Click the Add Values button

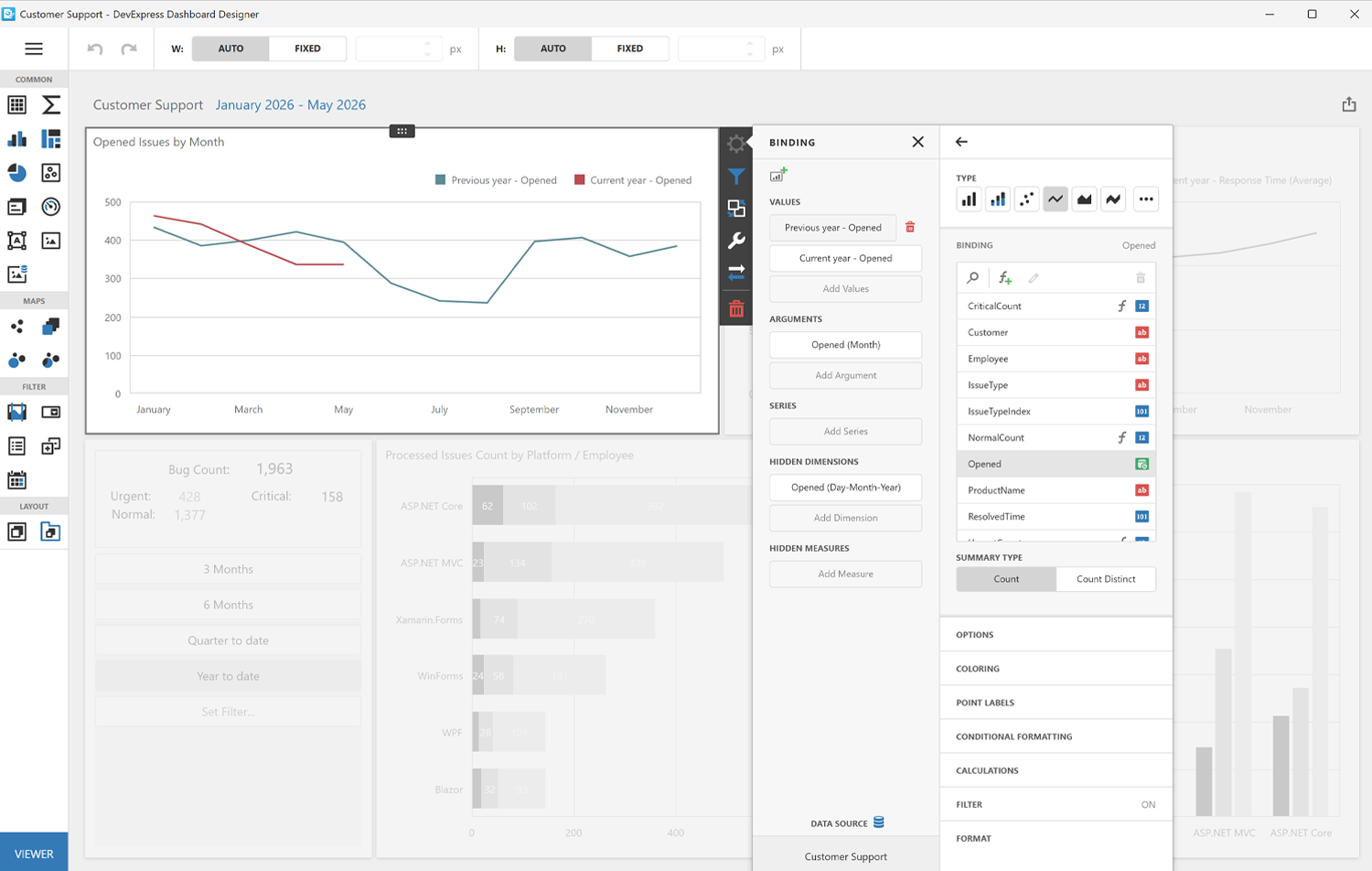845,289
